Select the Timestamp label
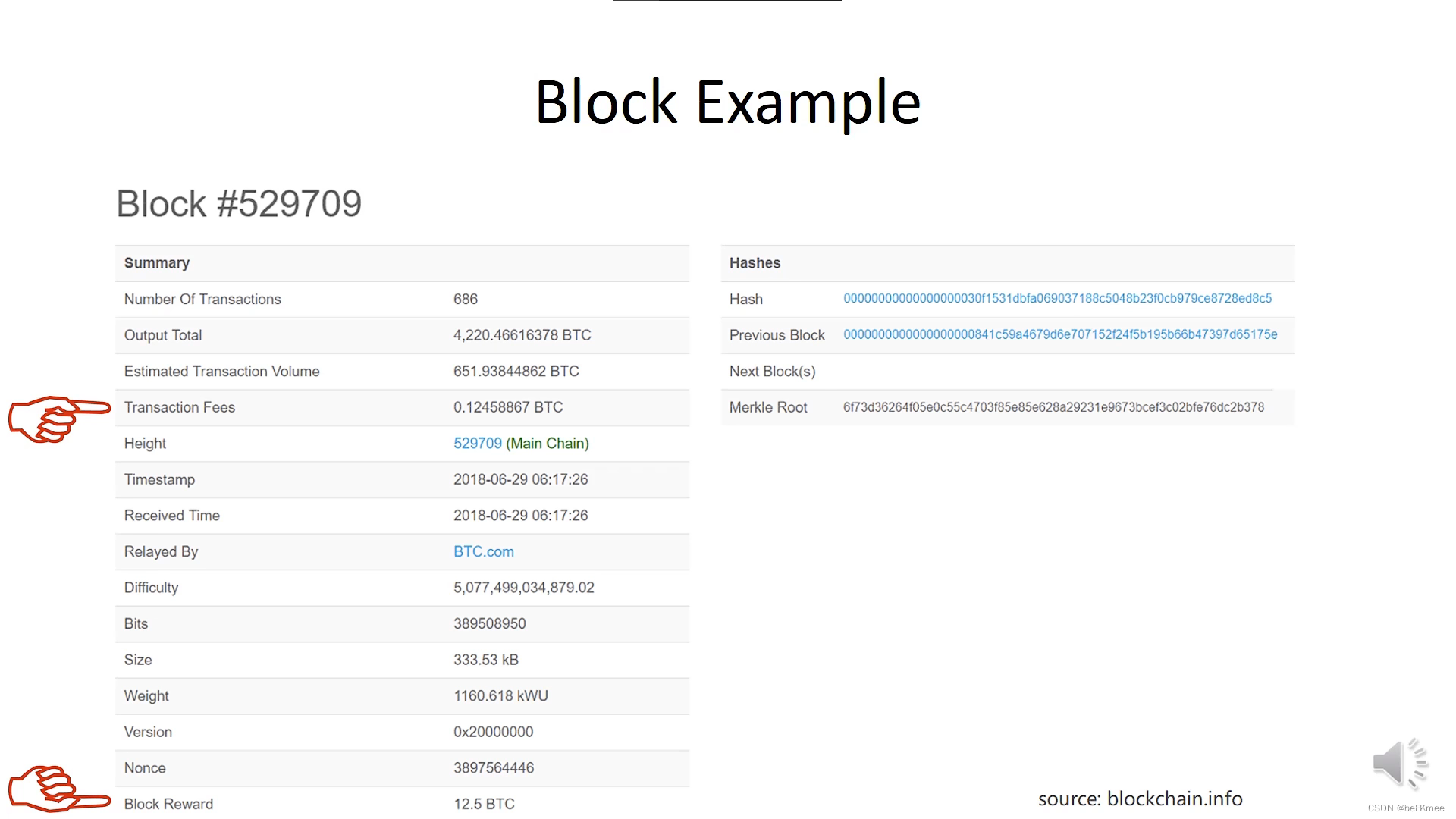The width and height of the screenshot is (1456, 819). [x=159, y=479]
